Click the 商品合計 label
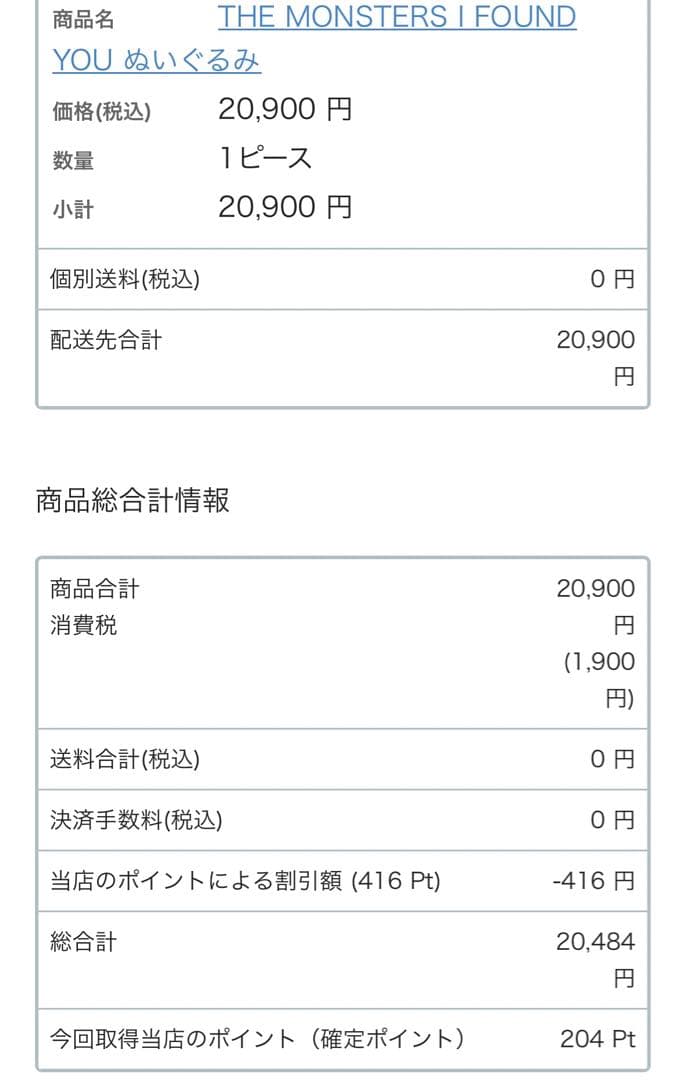Screen dimensions: 679x1080 tap(95, 589)
